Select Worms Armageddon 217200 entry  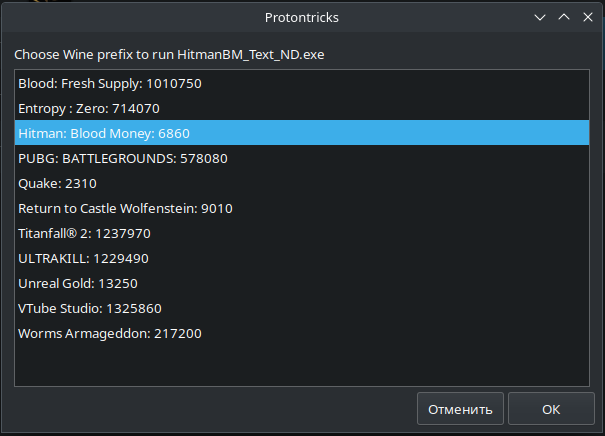coord(109,333)
